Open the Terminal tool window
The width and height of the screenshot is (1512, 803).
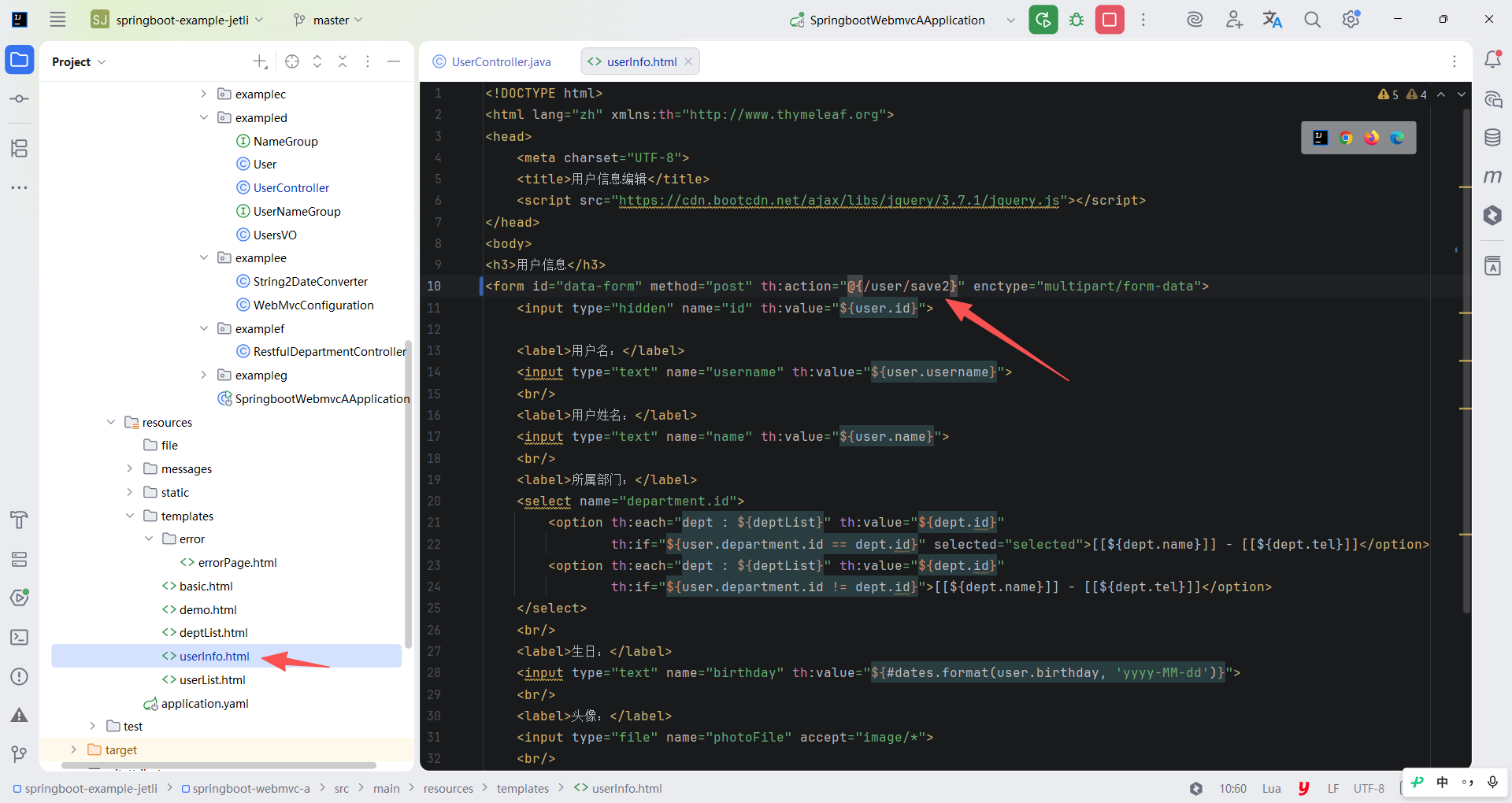click(x=20, y=637)
